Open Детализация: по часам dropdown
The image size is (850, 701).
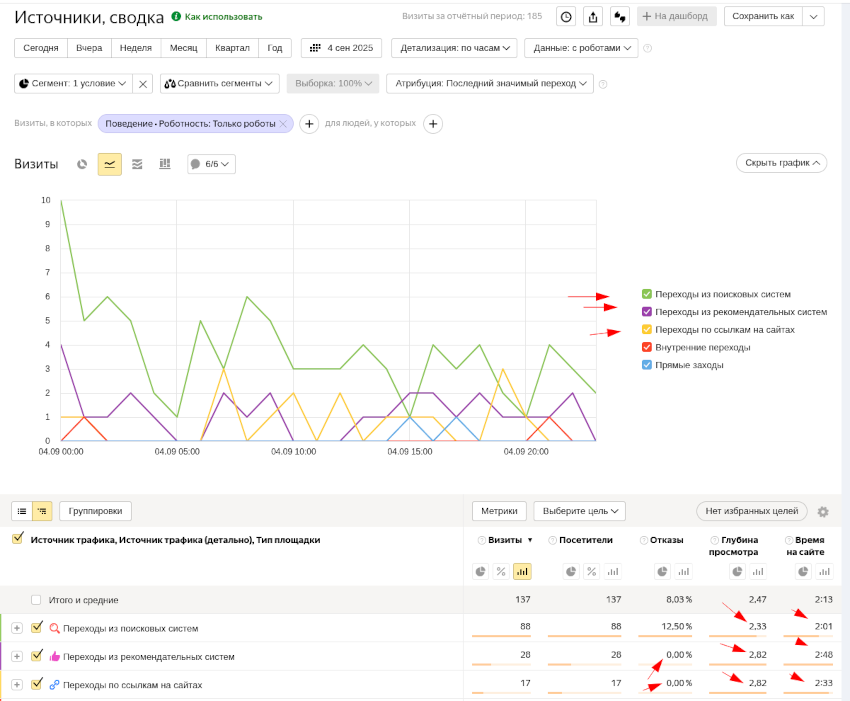[454, 48]
